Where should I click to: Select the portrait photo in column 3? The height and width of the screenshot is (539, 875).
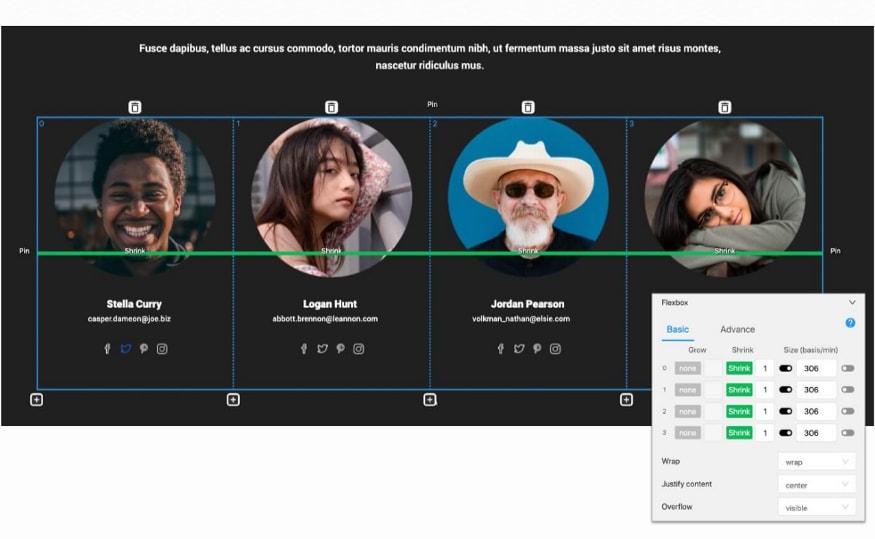tap(724, 197)
